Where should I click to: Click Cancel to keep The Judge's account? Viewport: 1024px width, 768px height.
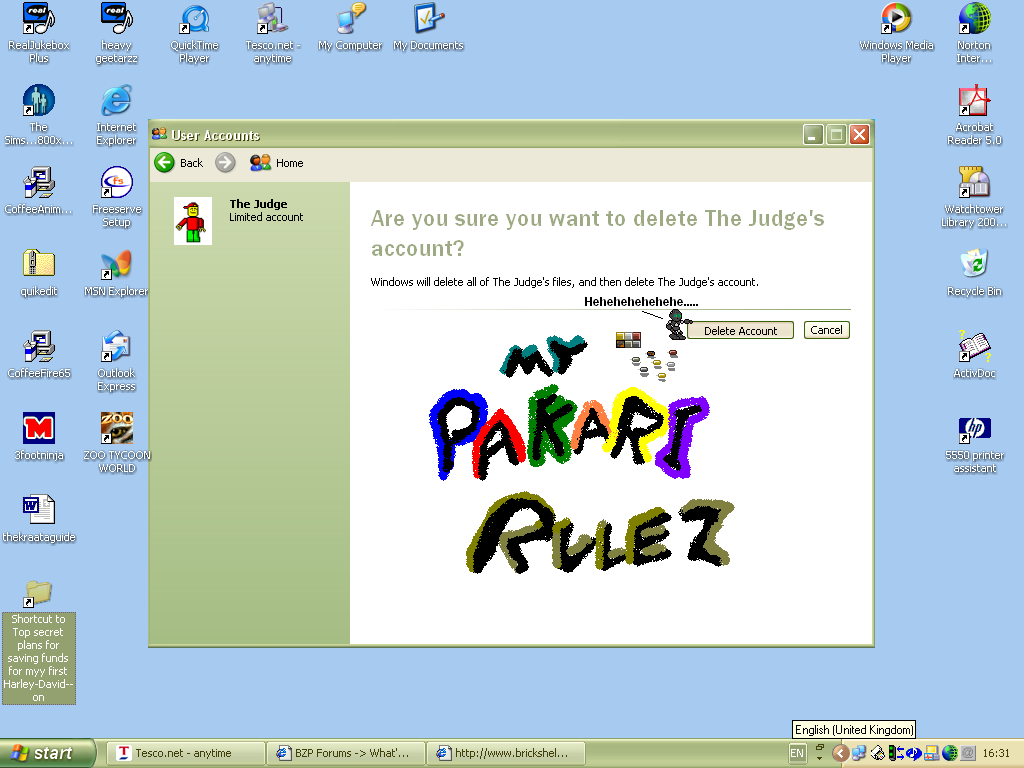click(826, 330)
